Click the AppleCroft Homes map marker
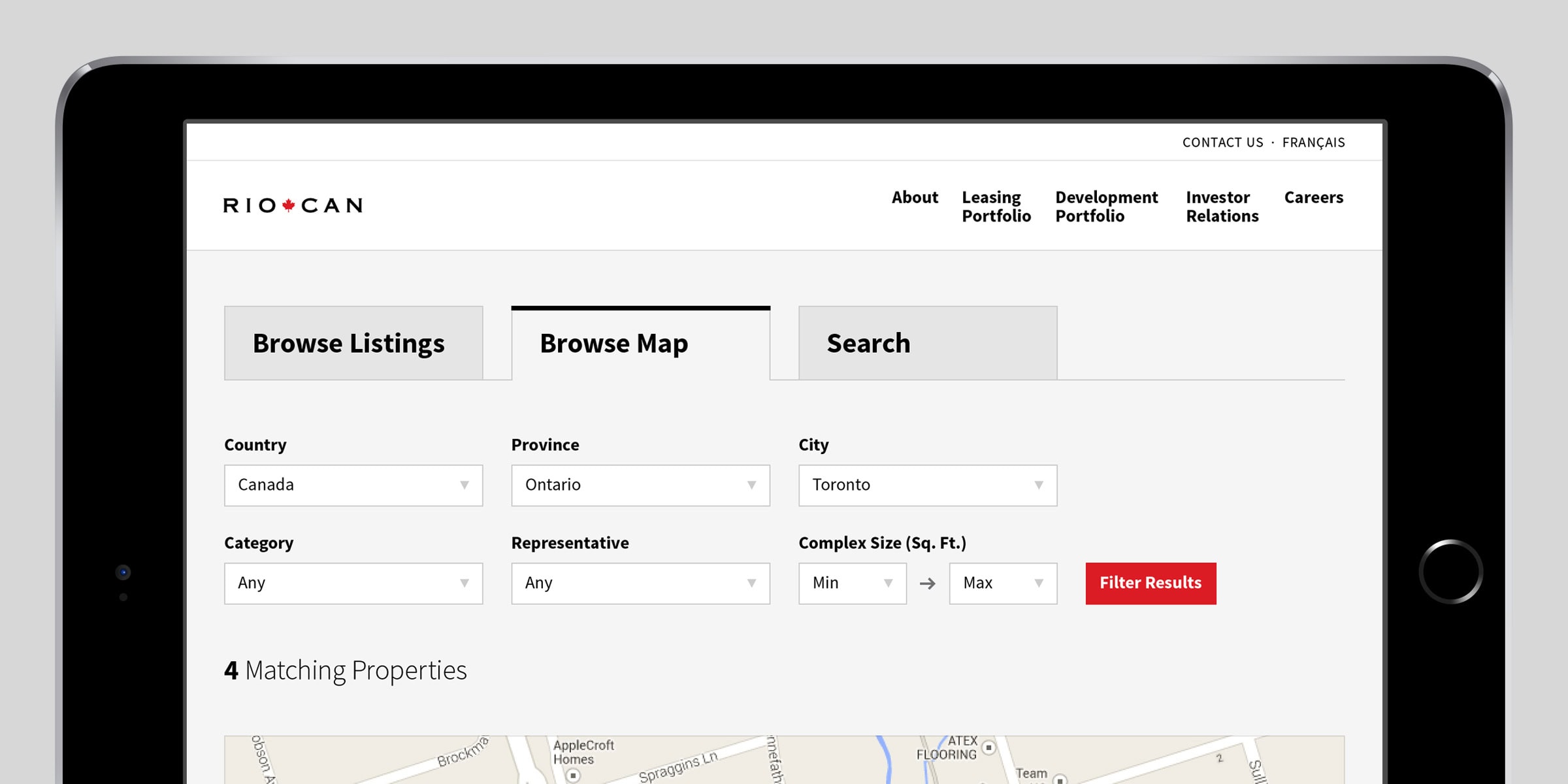Viewport: 1568px width, 784px height. (573, 776)
